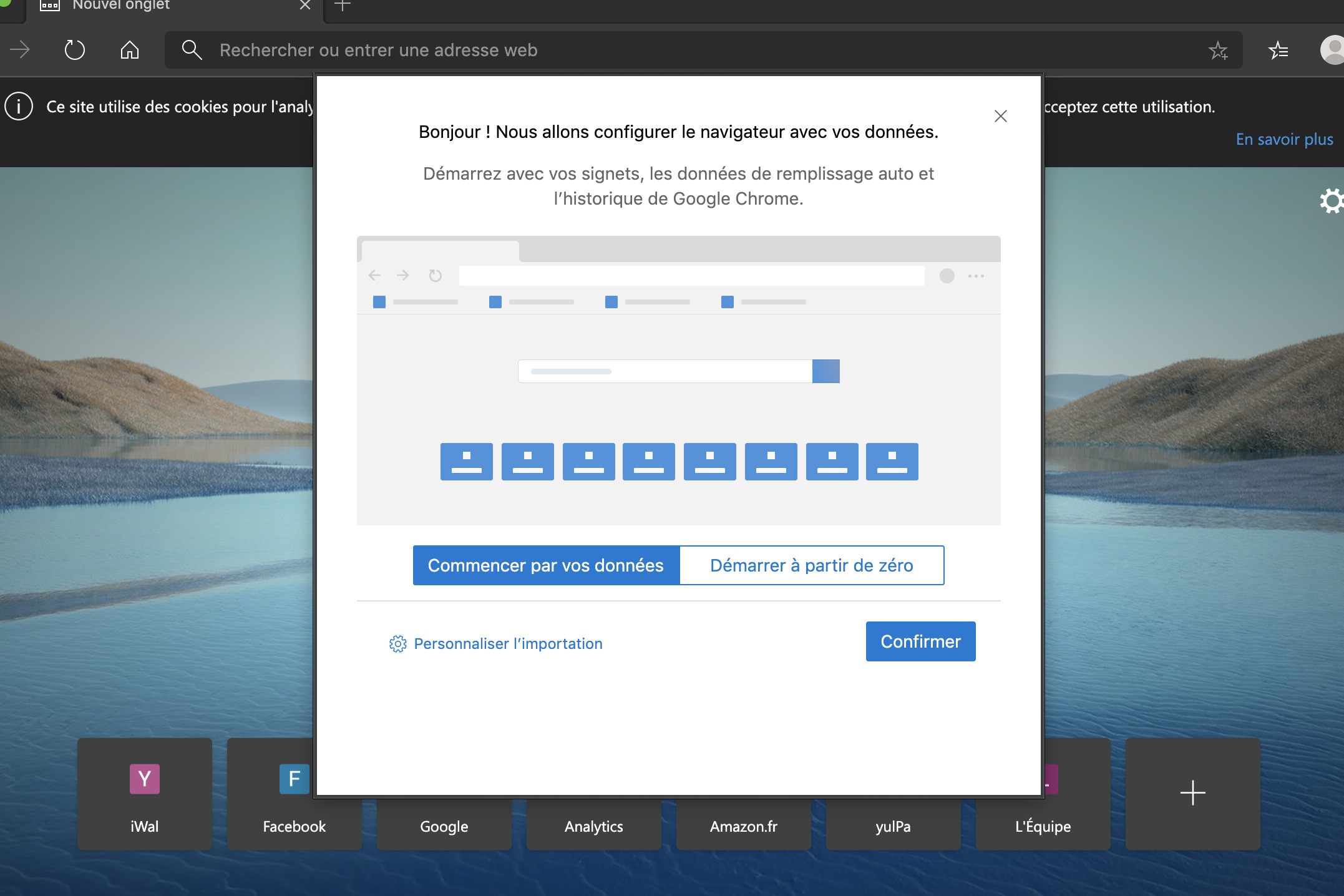Open page settings gear on the new tab page
Viewport: 1344px width, 896px height.
[x=1331, y=201]
